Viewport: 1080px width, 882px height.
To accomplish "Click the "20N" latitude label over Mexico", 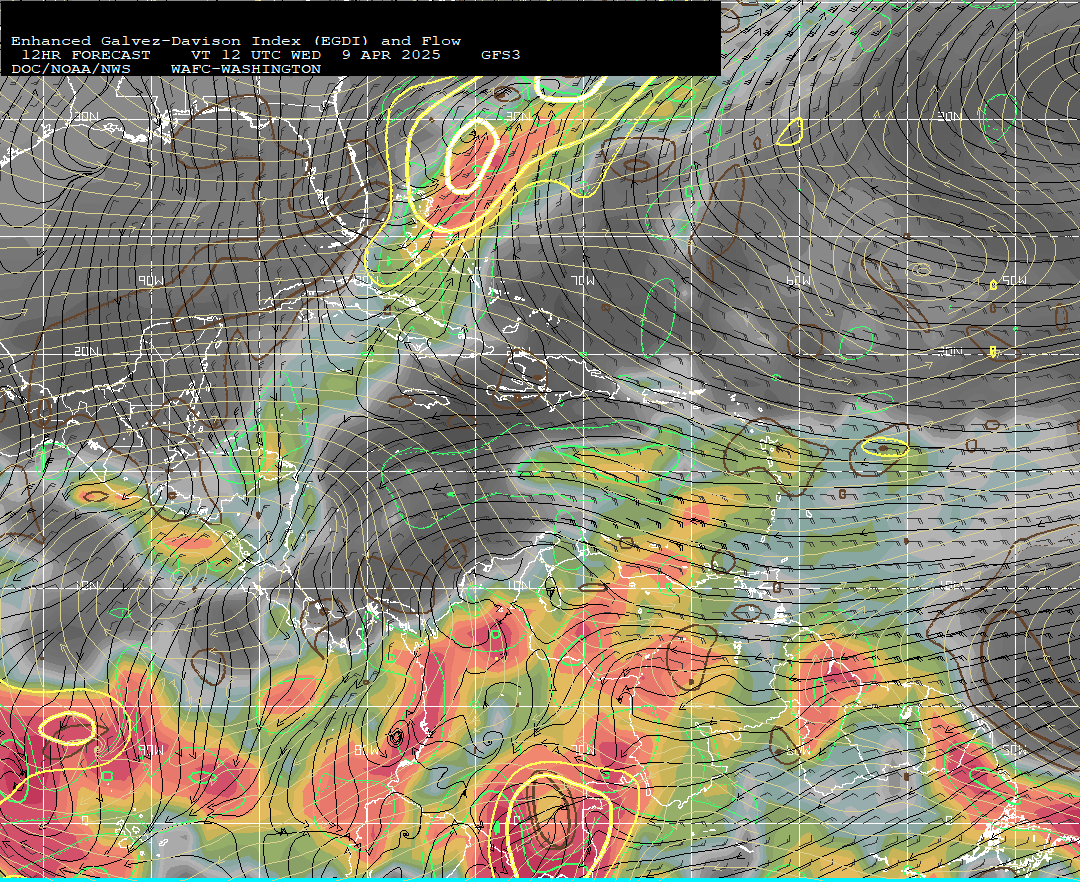I will point(86,351).
